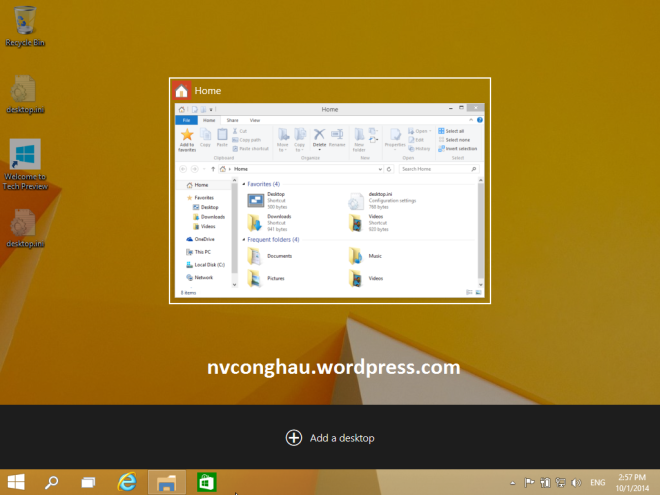
Task: Open the taskbar clock showing 2:57 PM
Action: [x=632, y=483]
